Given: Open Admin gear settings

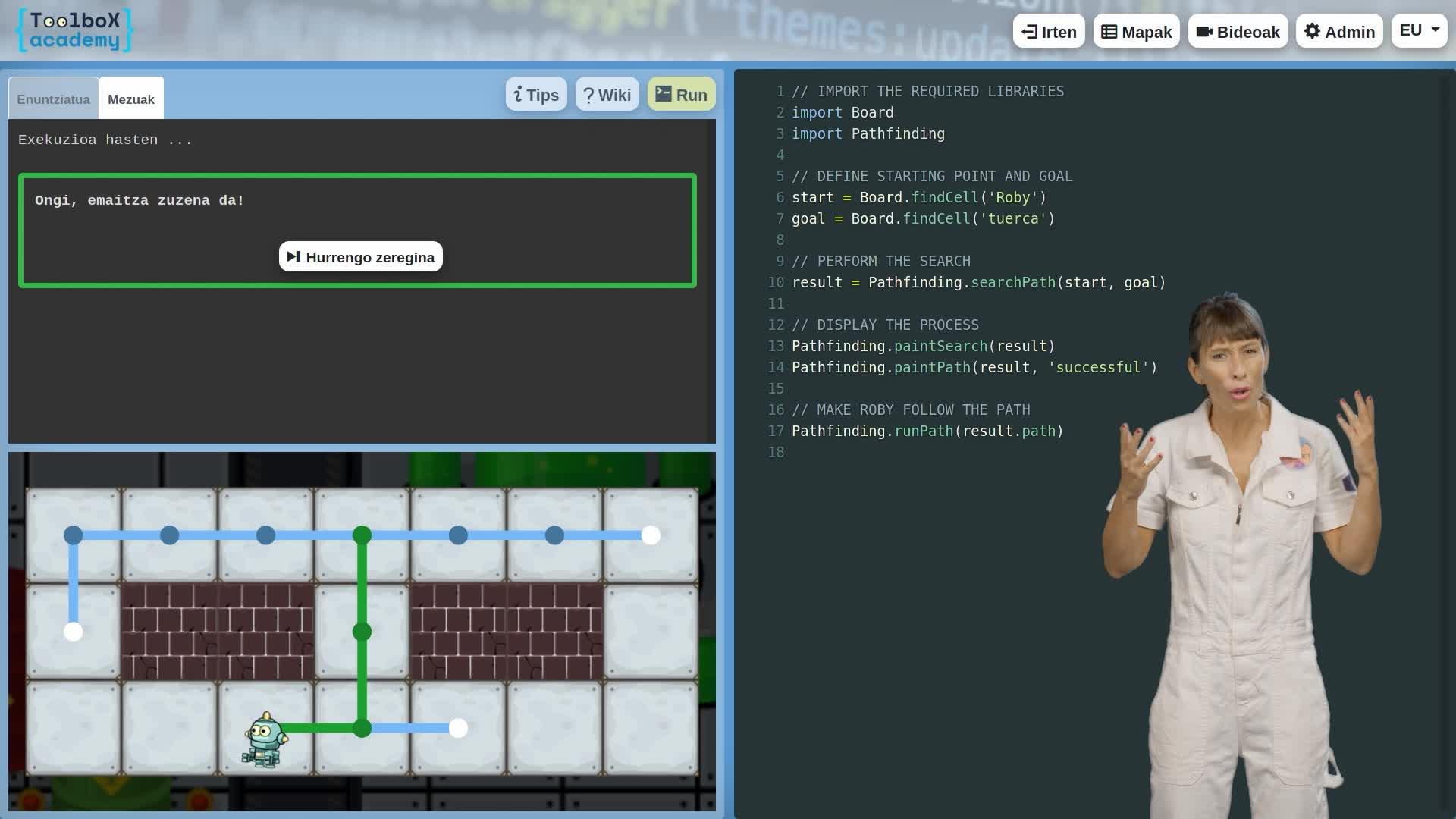Looking at the screenshot, I should 1339,32.
